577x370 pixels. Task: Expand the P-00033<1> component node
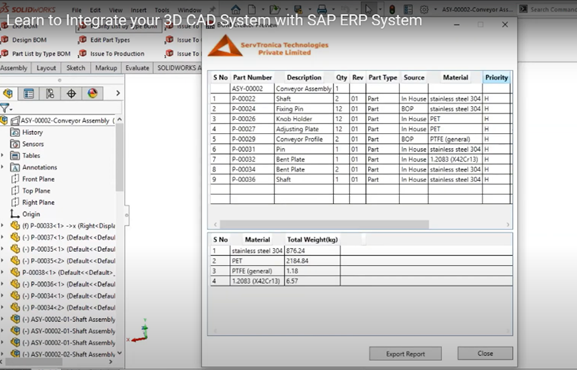click(x=3, y=226)
